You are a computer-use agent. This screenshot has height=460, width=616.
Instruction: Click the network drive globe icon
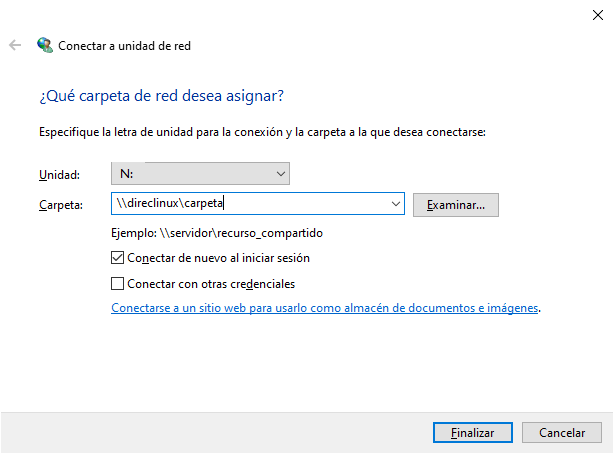coord(45,45)
